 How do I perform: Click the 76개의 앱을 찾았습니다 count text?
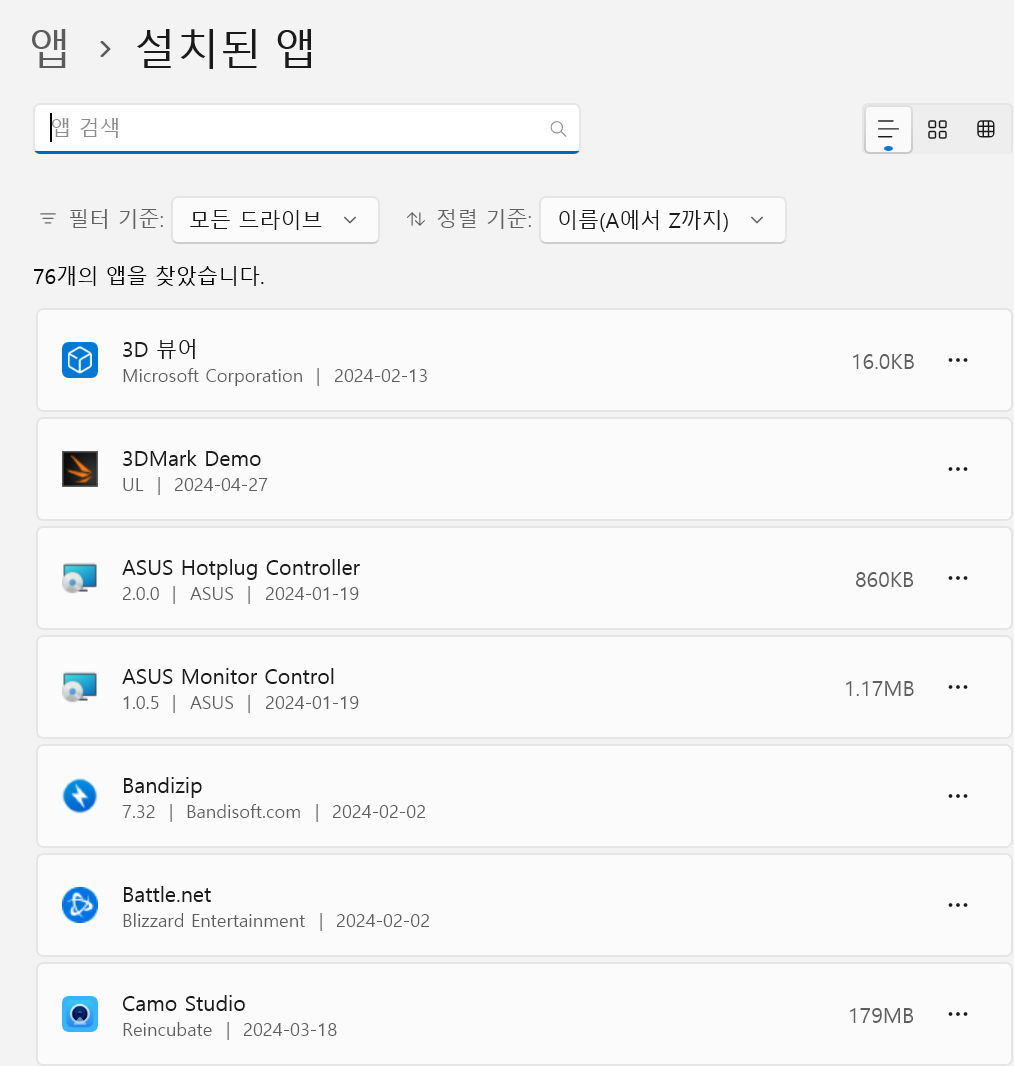[149, 276]
